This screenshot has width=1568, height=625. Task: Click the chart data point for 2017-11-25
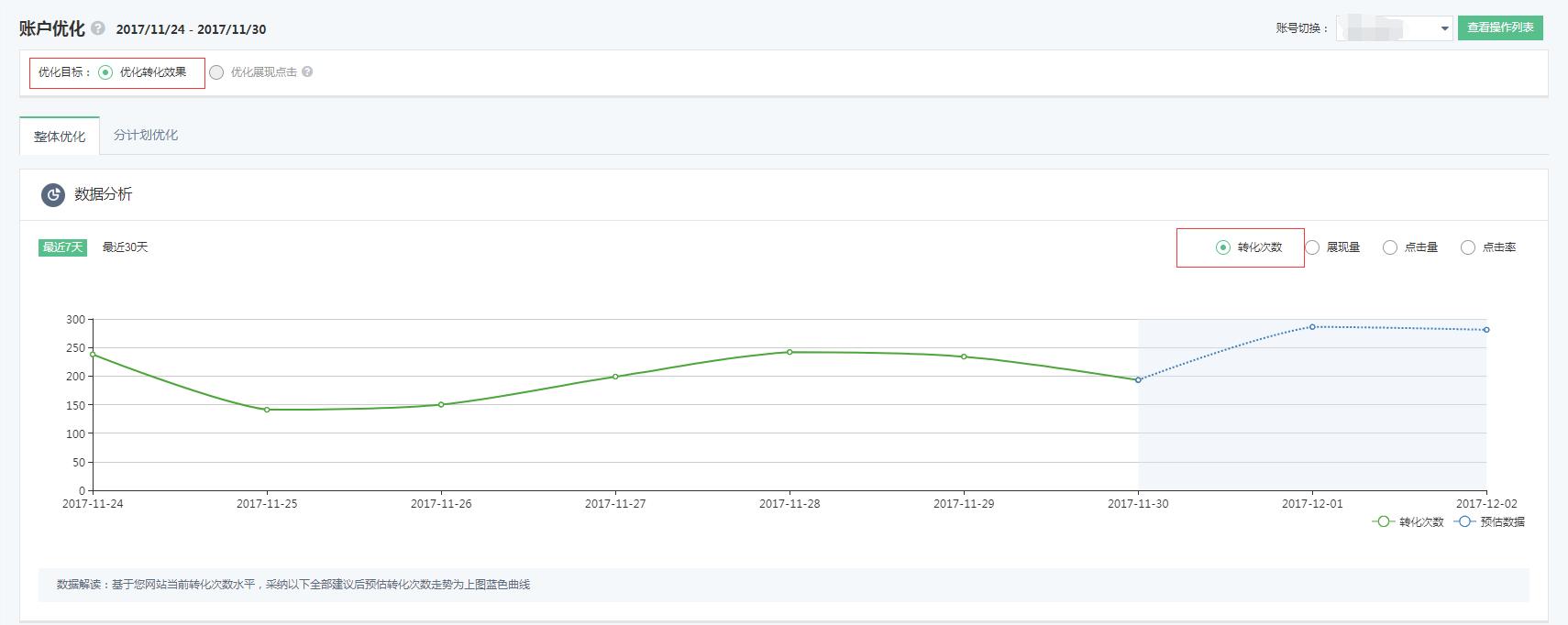point(267,410)
